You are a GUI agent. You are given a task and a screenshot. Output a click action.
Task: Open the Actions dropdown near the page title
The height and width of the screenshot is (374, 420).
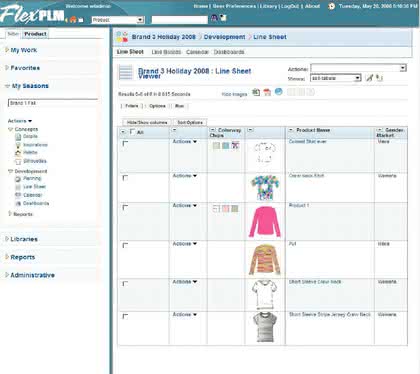[358, 68]
